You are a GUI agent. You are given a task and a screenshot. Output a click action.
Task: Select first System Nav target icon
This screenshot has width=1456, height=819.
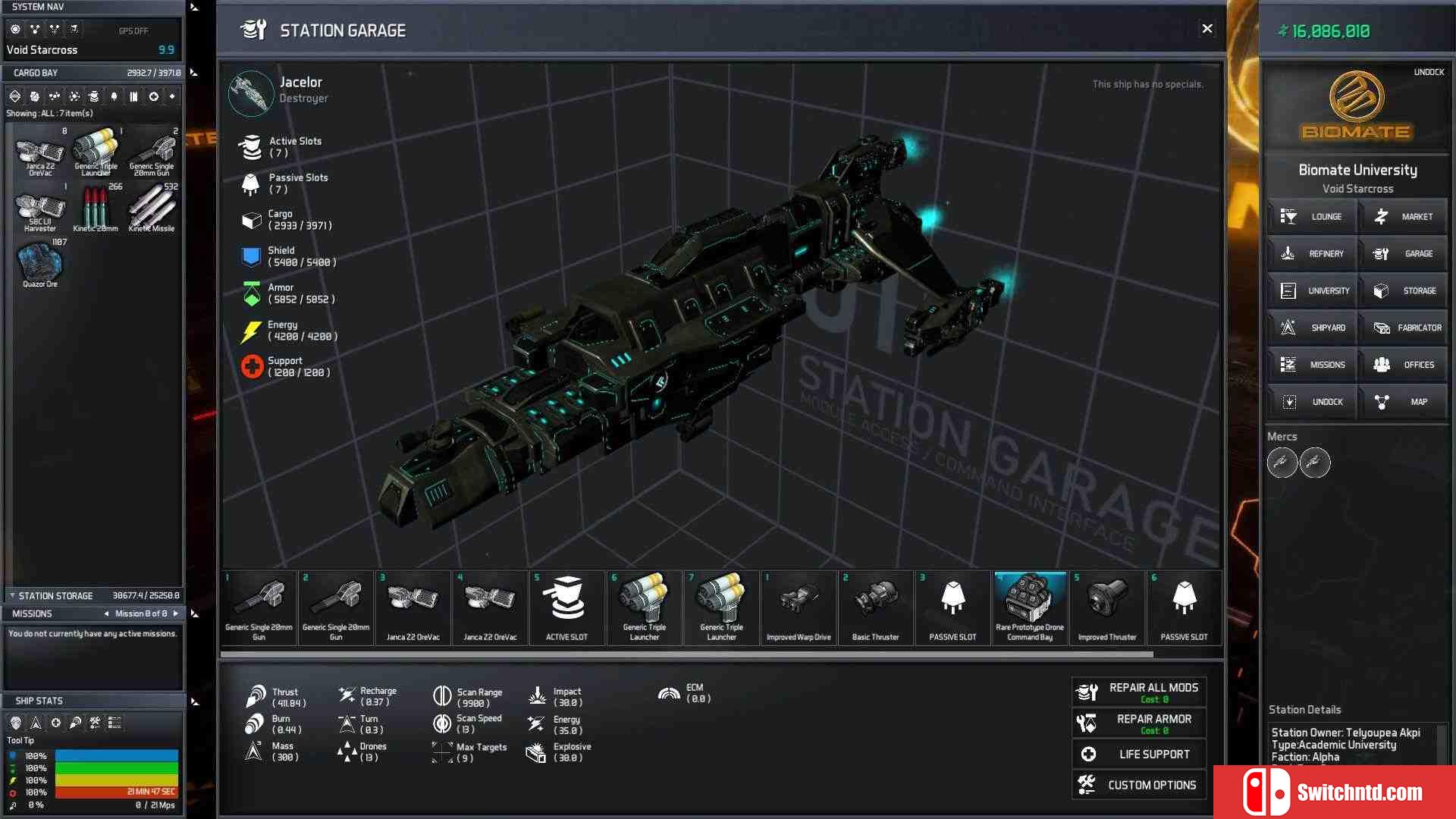tap(15, 30)
